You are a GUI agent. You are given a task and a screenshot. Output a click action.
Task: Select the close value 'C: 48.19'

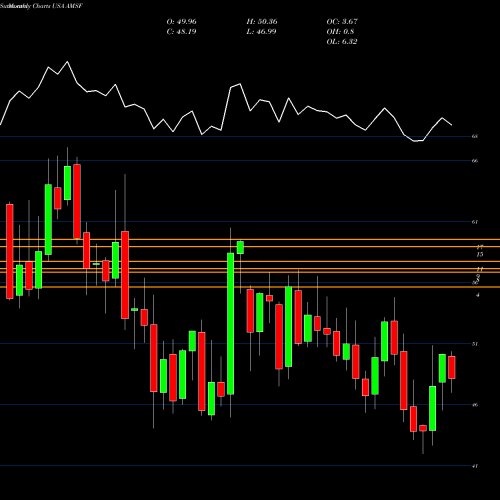(x=181, y=32)
